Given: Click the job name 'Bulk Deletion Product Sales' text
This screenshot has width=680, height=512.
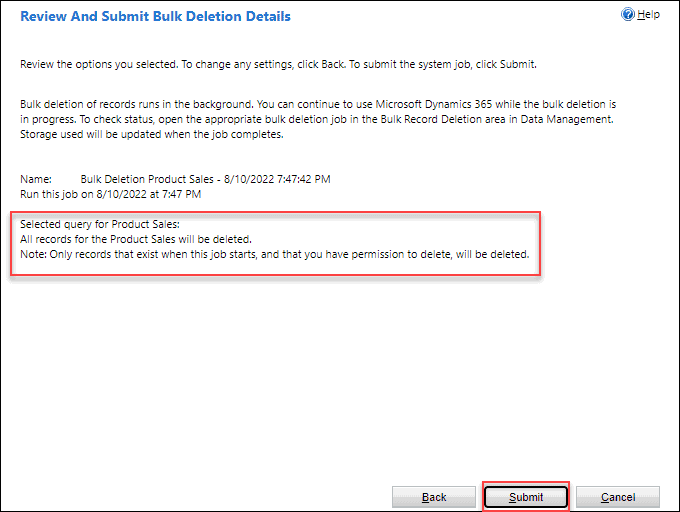Looking at the screenshot, I should (206, 179).
